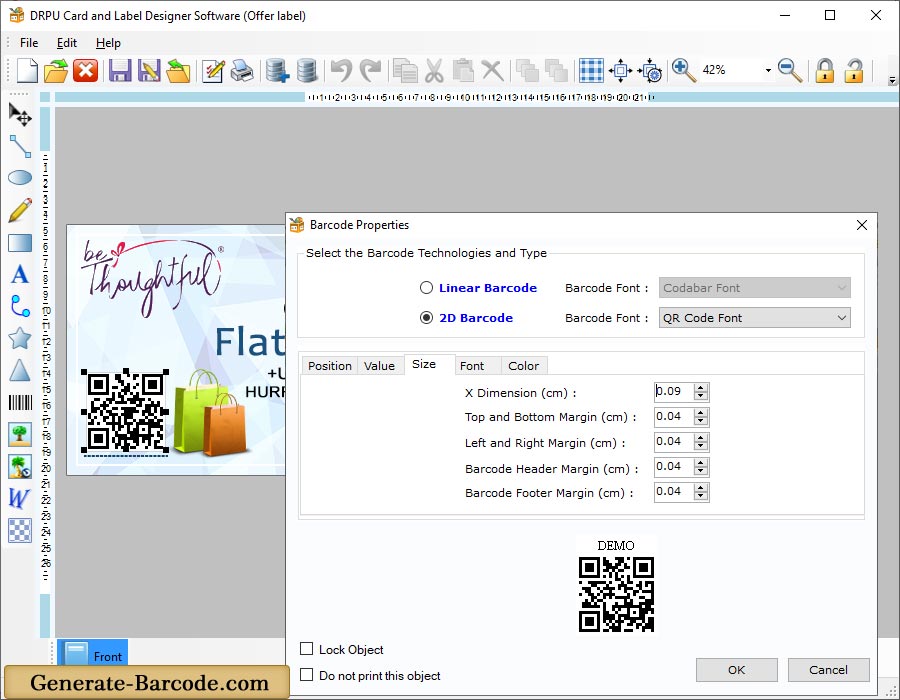
Task: Toggle the grid display icon
Action: coord(591,71)
